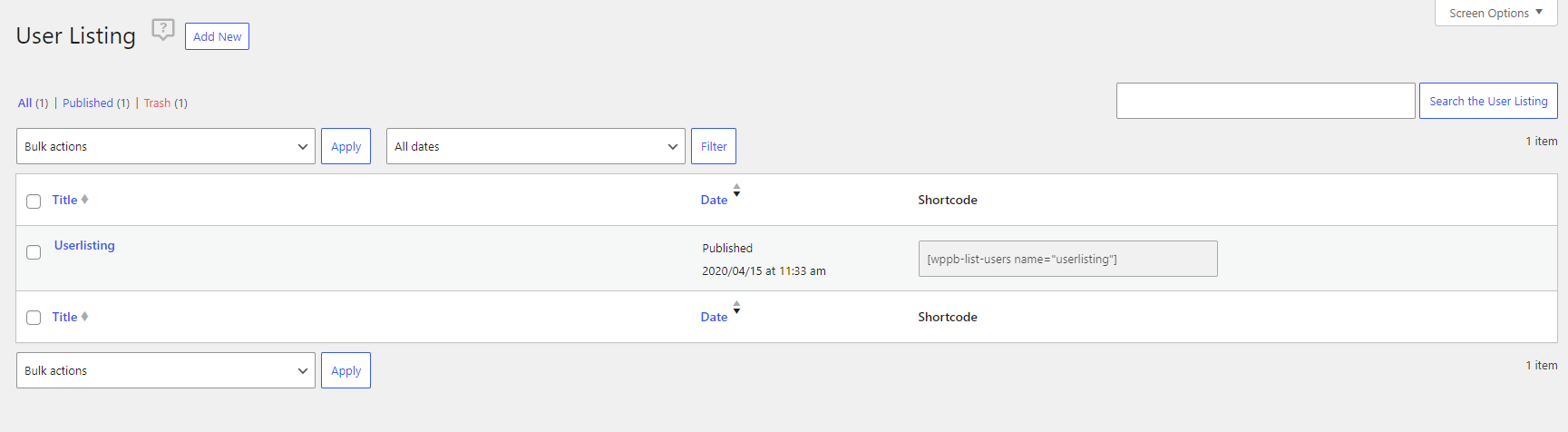The width and height of the screenshot is (1568, 432).
Task: Open the help speech-bubble icon beside User Listing
Action: 162,29
